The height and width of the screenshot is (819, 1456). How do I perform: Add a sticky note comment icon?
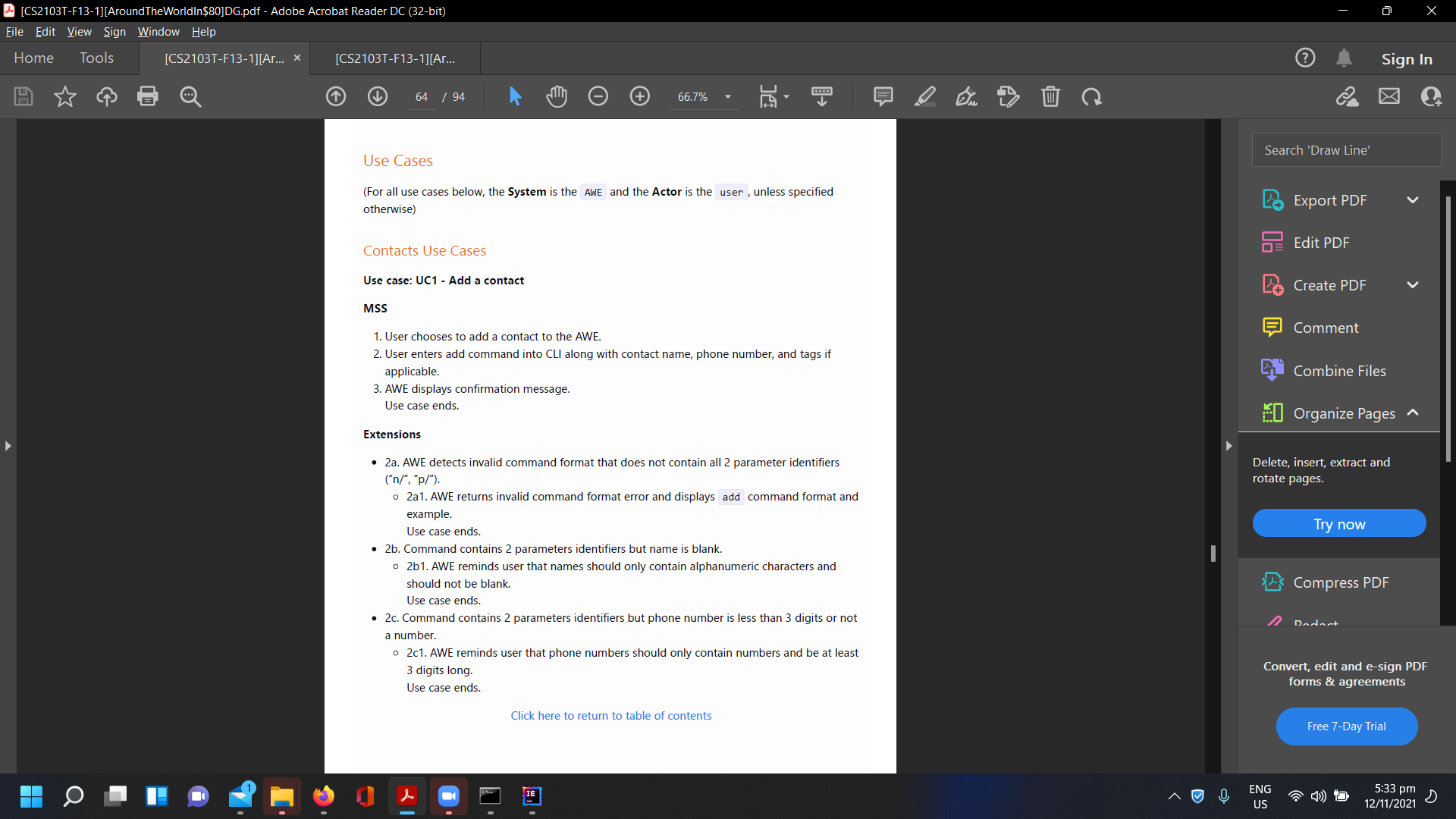pos(883,96)
